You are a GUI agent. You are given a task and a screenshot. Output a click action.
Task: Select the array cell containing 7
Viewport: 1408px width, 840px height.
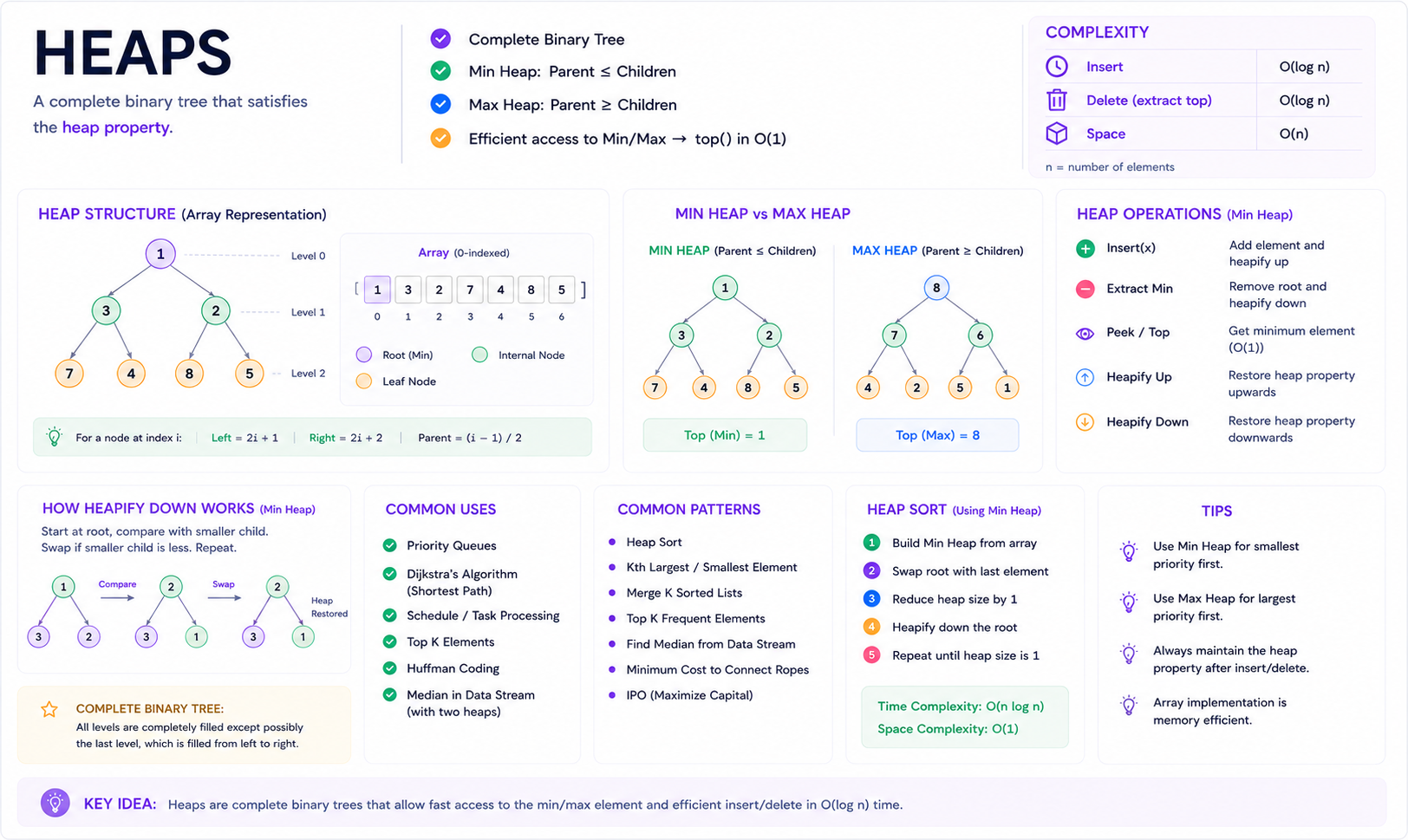click(470, 290)
